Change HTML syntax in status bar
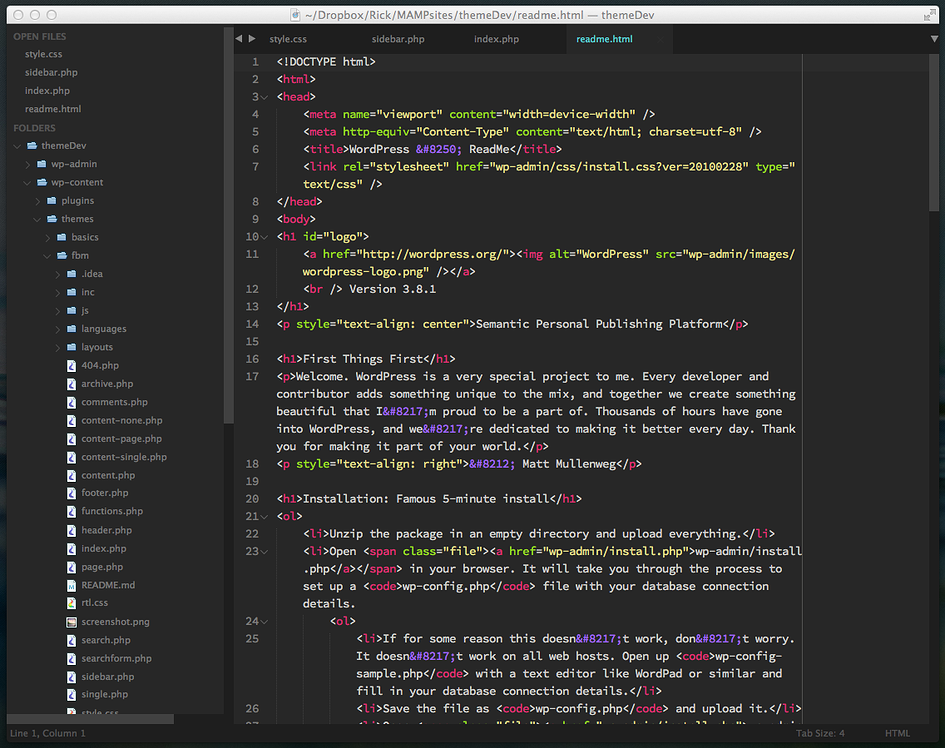The image size is (945, 748). [897, 734]
